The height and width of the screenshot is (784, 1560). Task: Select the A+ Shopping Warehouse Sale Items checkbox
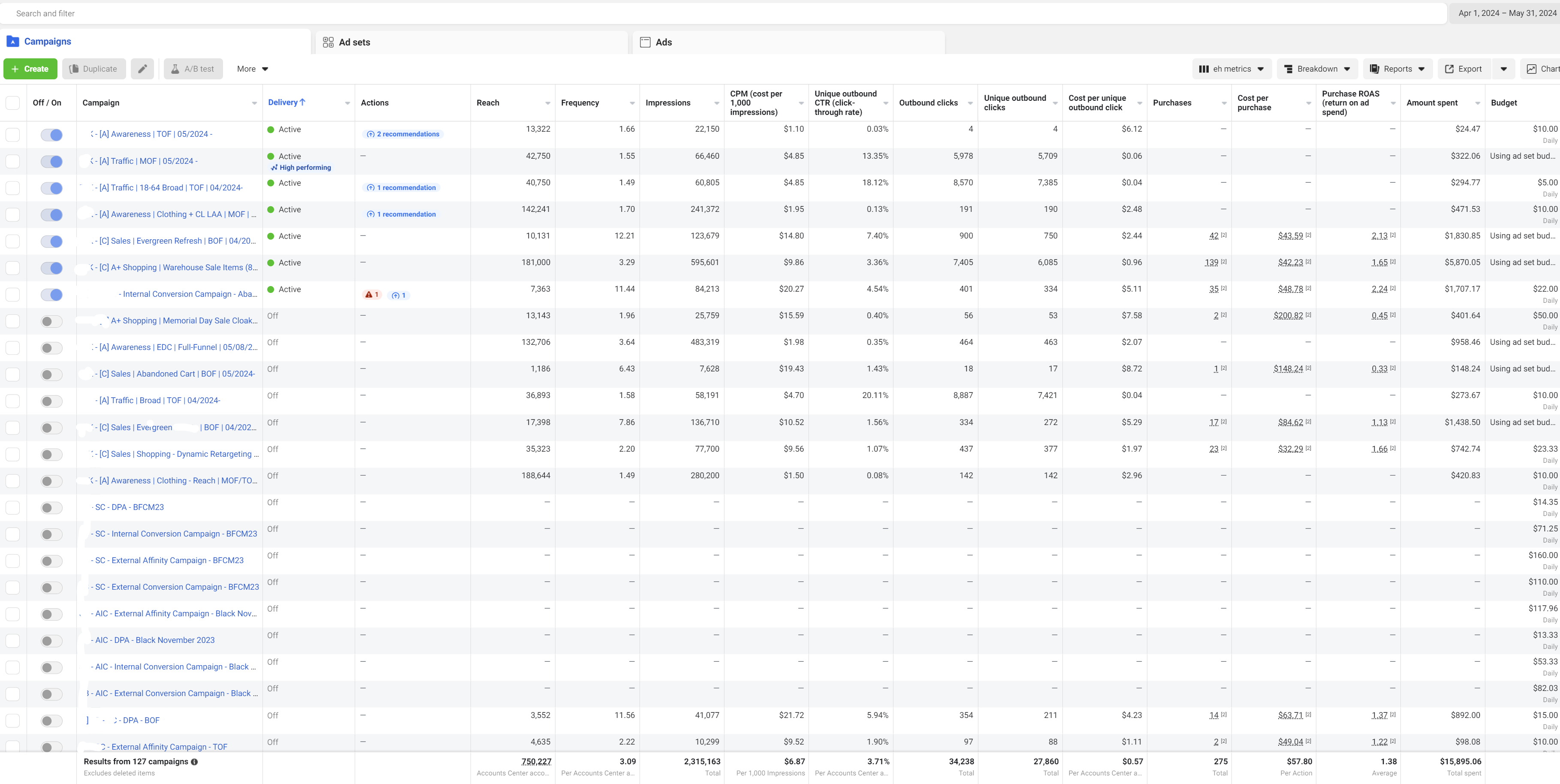pyautogui.click(x=13, y=268)
